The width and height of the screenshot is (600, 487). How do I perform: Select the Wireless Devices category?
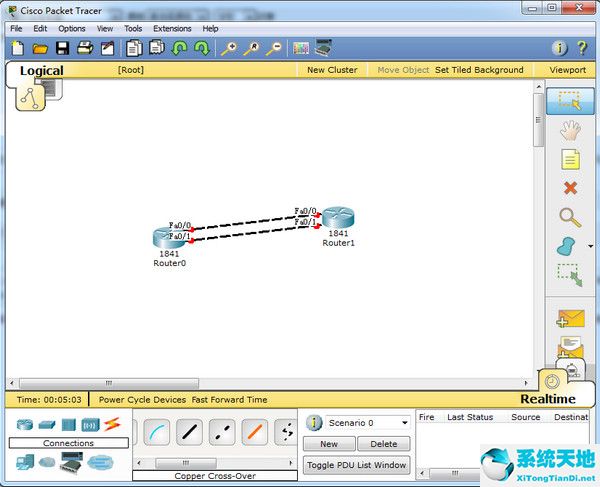pos(90,425)
